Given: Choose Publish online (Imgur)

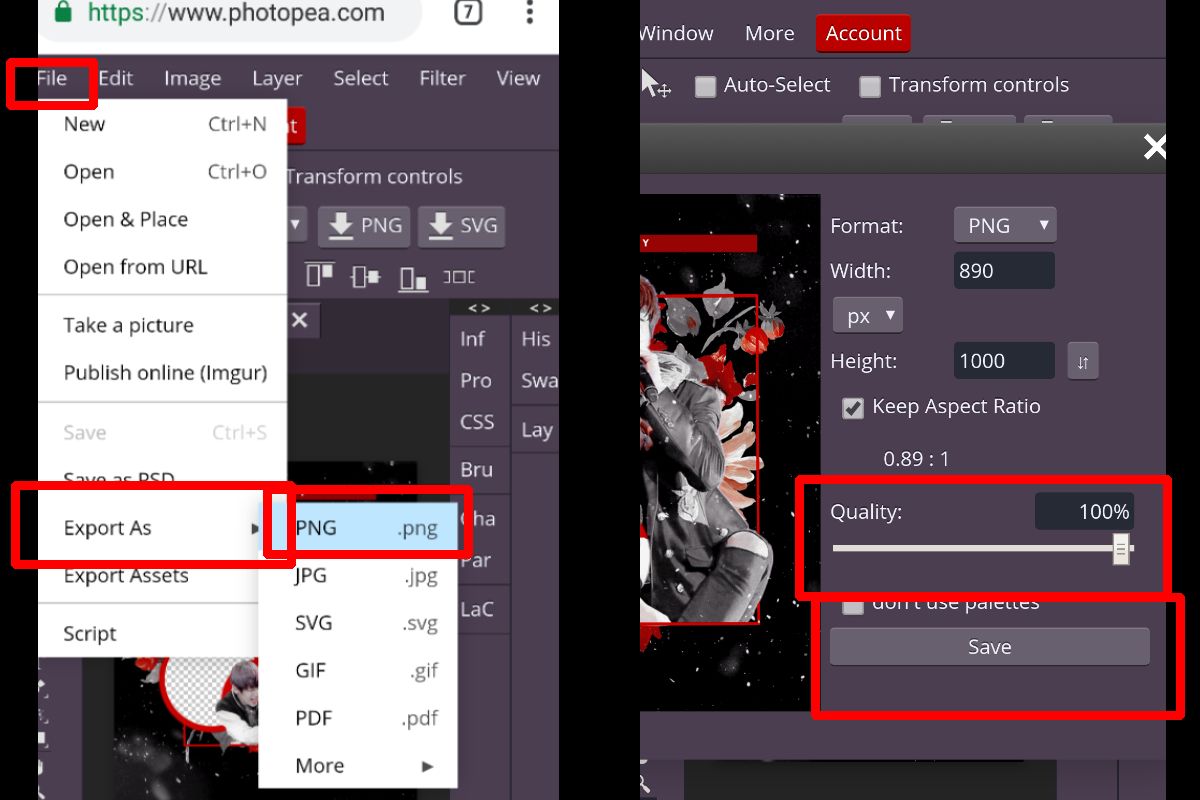Looking at the screenshot, I should pyautogui.click(x=162, y=373).
